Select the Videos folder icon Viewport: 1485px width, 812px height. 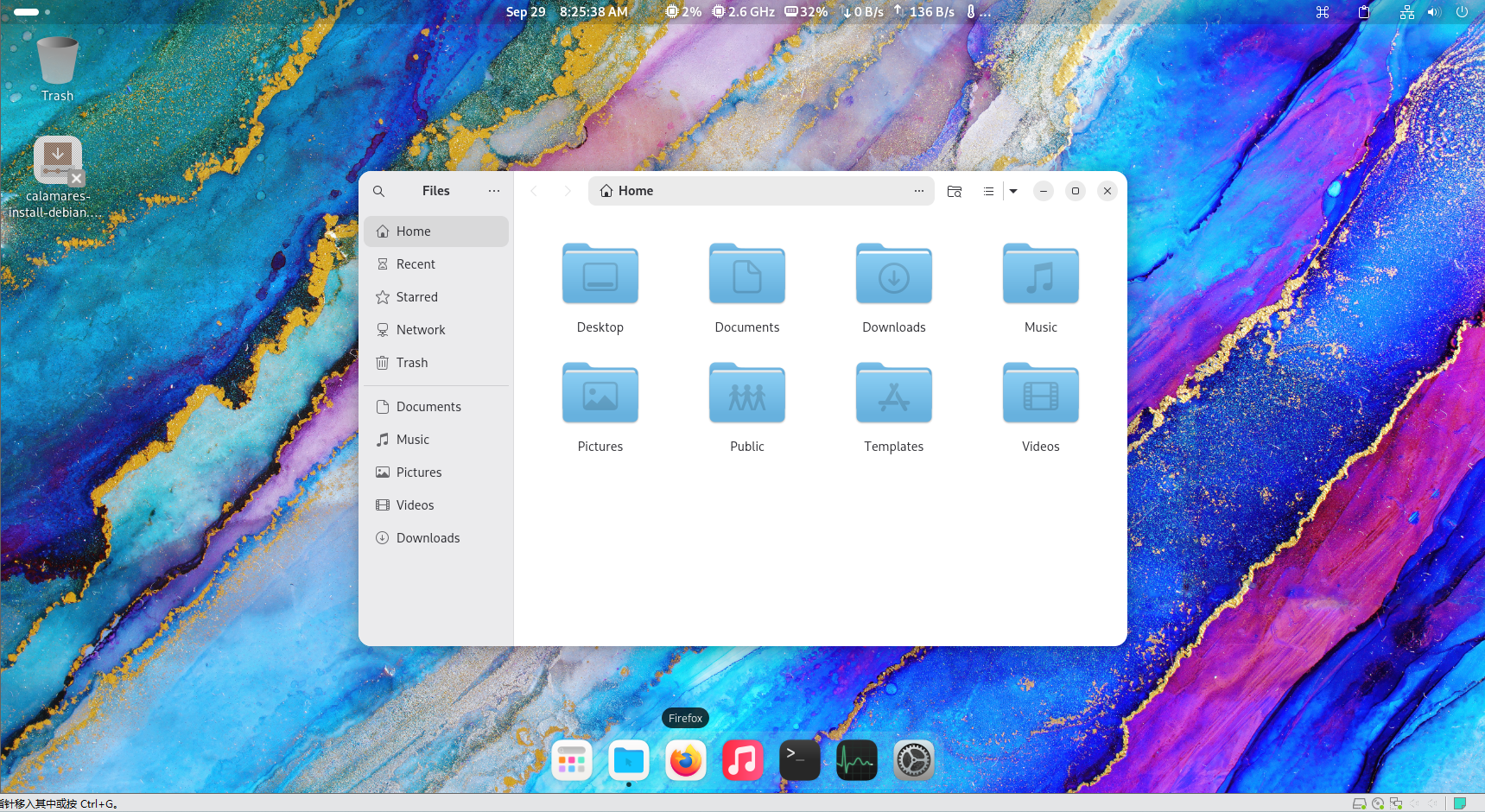pyautogui.click(x=1041, y=393)
